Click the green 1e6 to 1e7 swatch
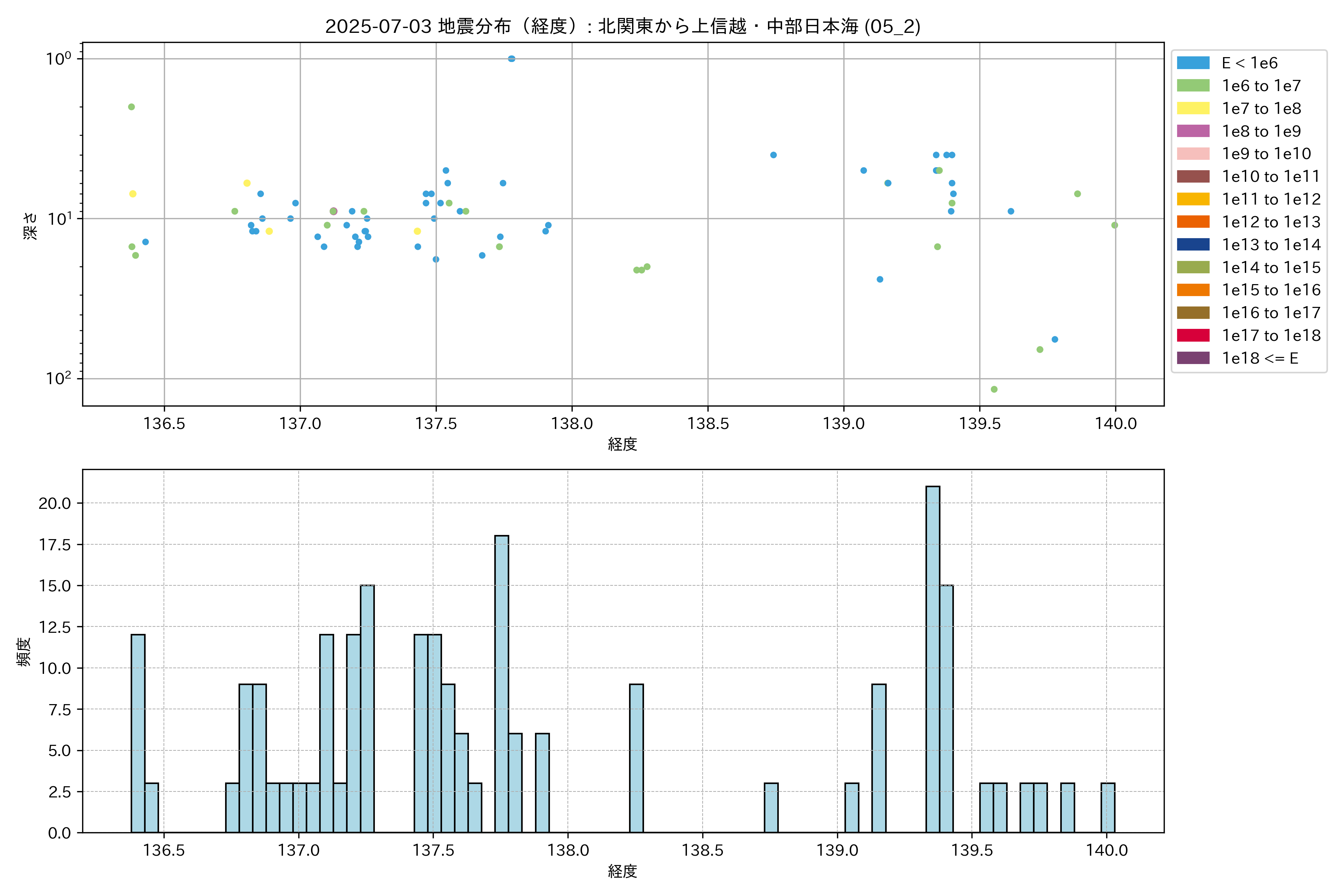 (x=1192, y=86)
